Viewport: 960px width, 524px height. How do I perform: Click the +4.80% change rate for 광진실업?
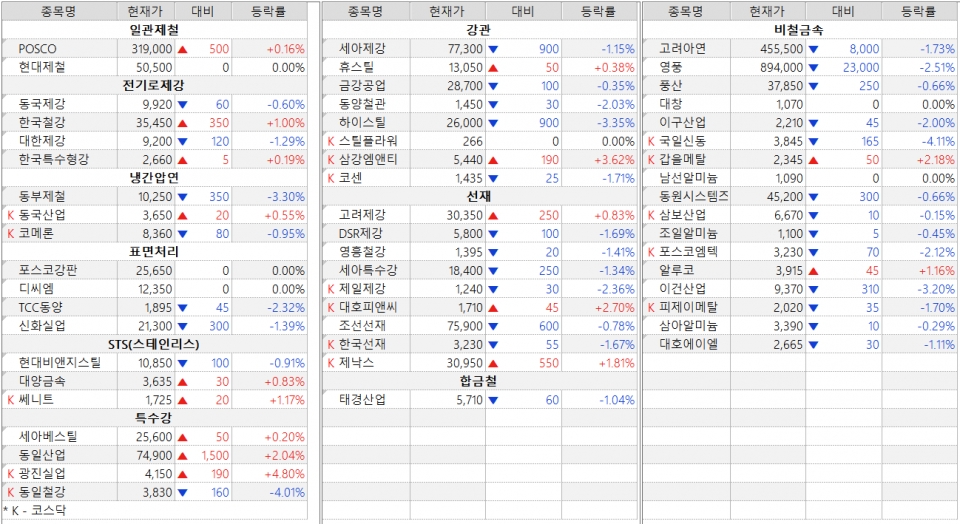point(284,473)
